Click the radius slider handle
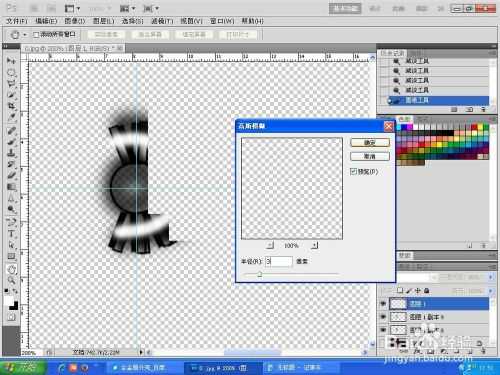 pyautogui.click(x=260, y=274)
